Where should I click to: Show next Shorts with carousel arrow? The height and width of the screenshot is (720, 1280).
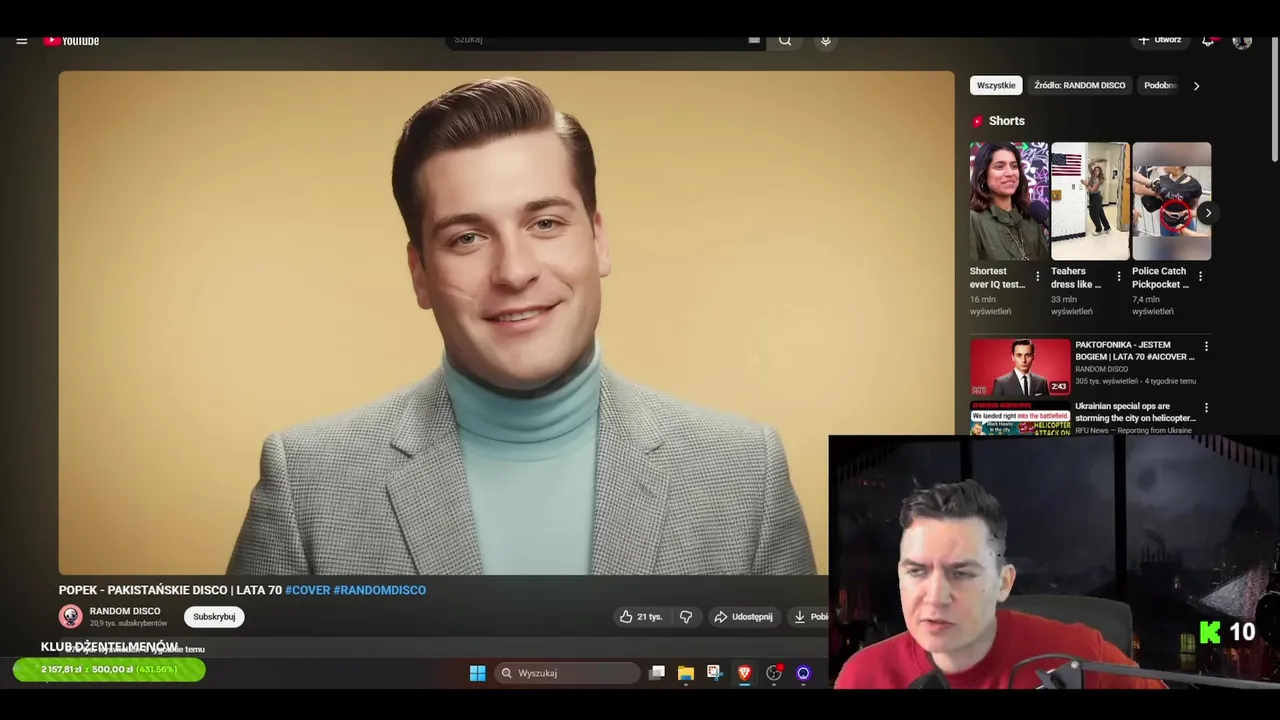coord(1208,212)
